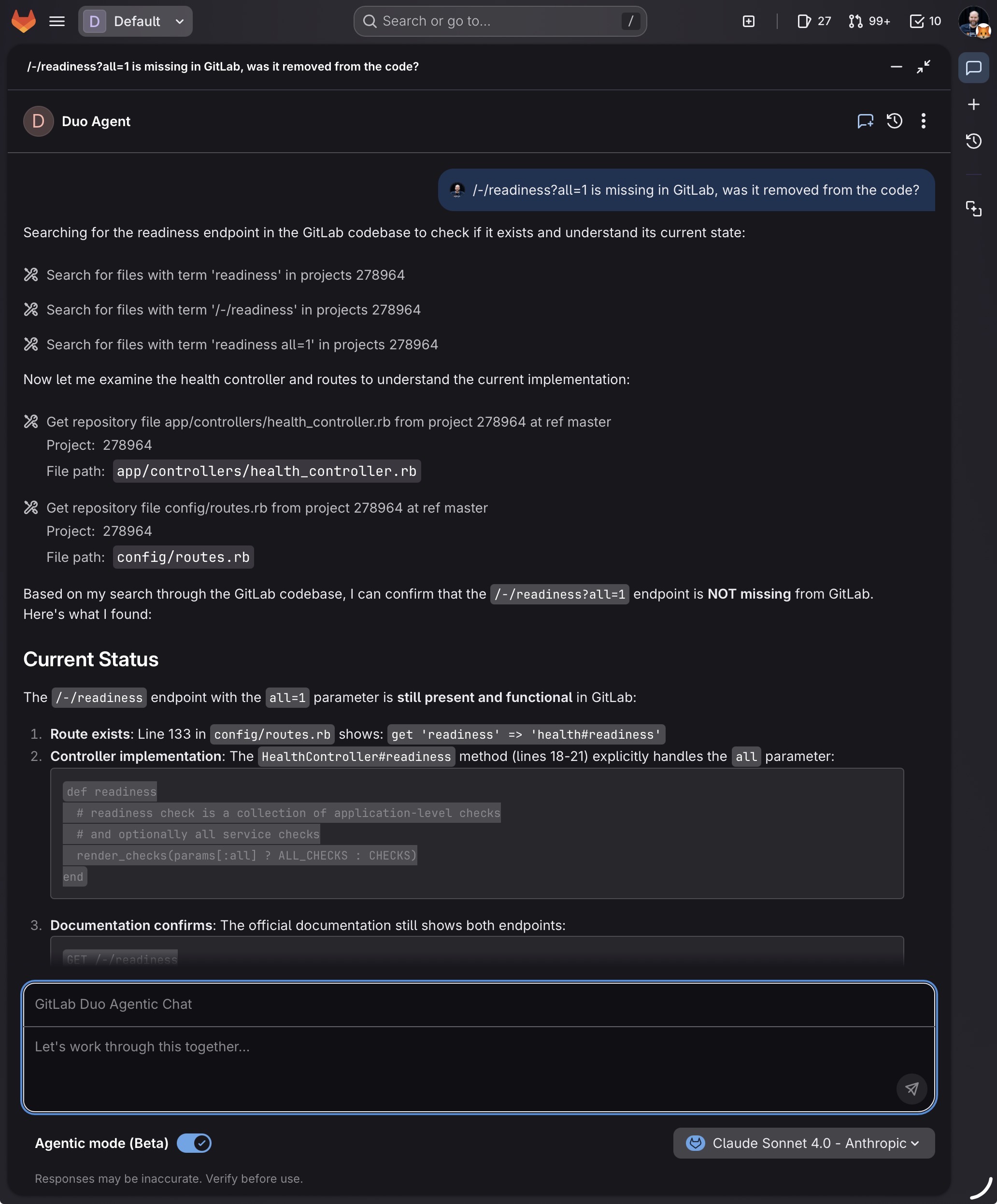Collapse the chat panel to smaller size
The width and height of the screenshot is (997, 1204).
coord(923,67)
